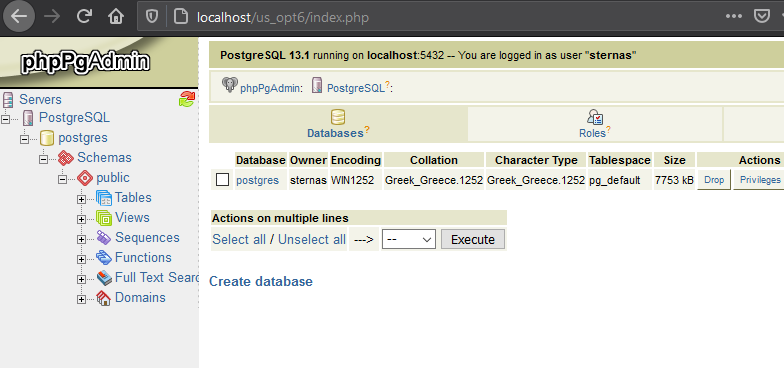Collapse the public schema tree node

pyautogui.click(x=62, y=179)
